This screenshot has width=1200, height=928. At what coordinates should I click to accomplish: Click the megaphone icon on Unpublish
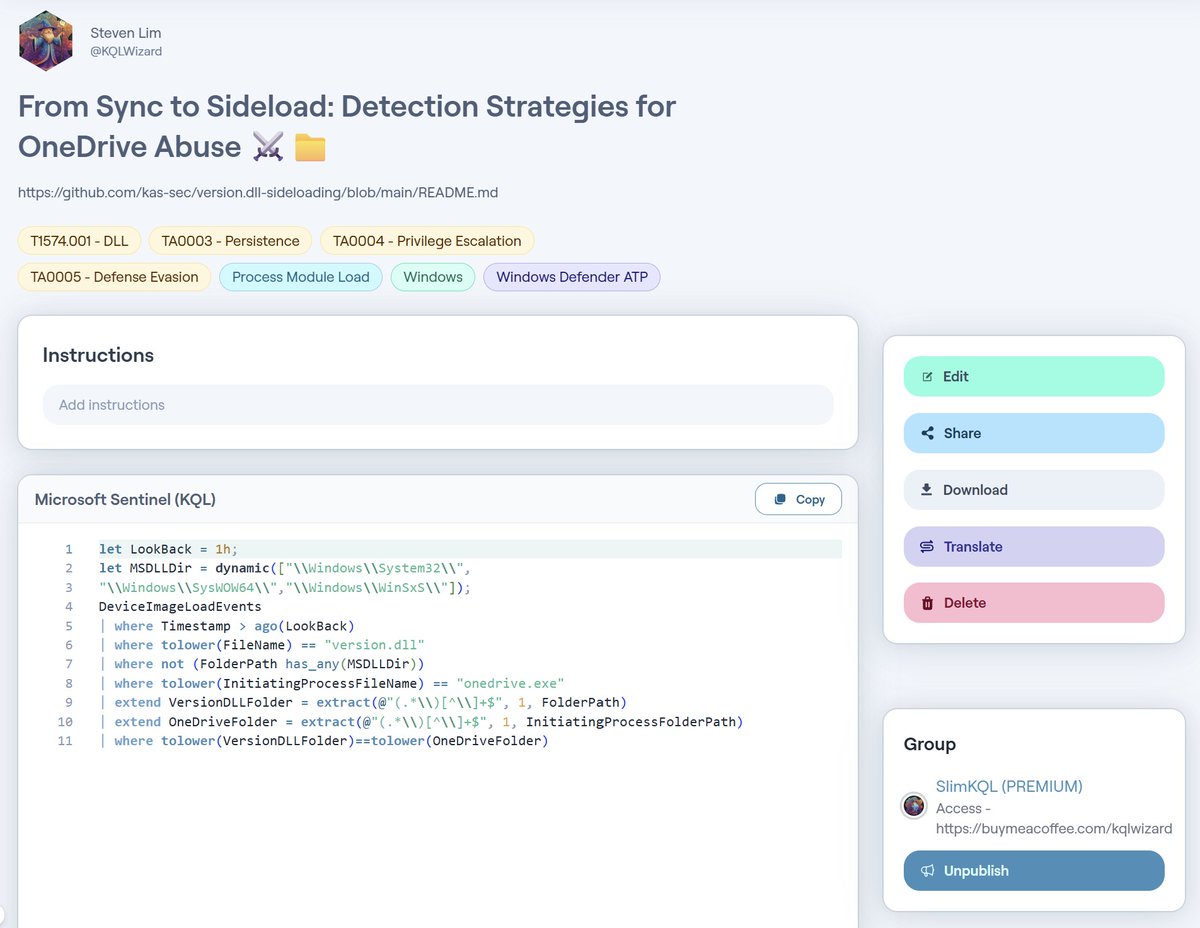pyautogui.click(x=927, y=871)
